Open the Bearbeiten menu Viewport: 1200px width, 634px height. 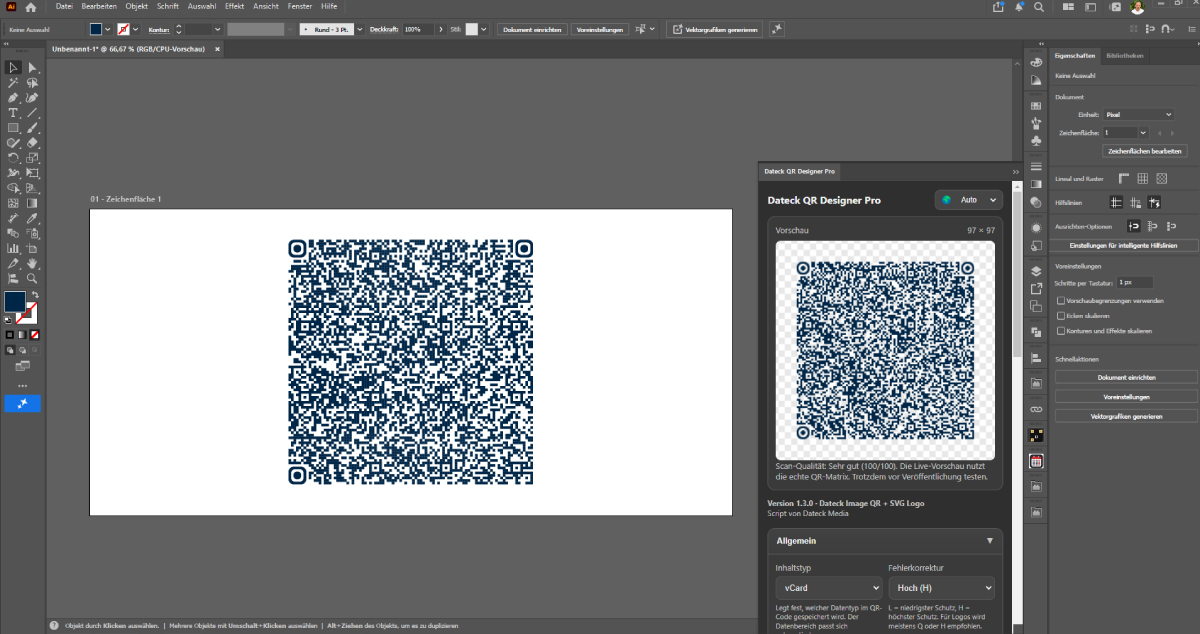coord(99,6)
